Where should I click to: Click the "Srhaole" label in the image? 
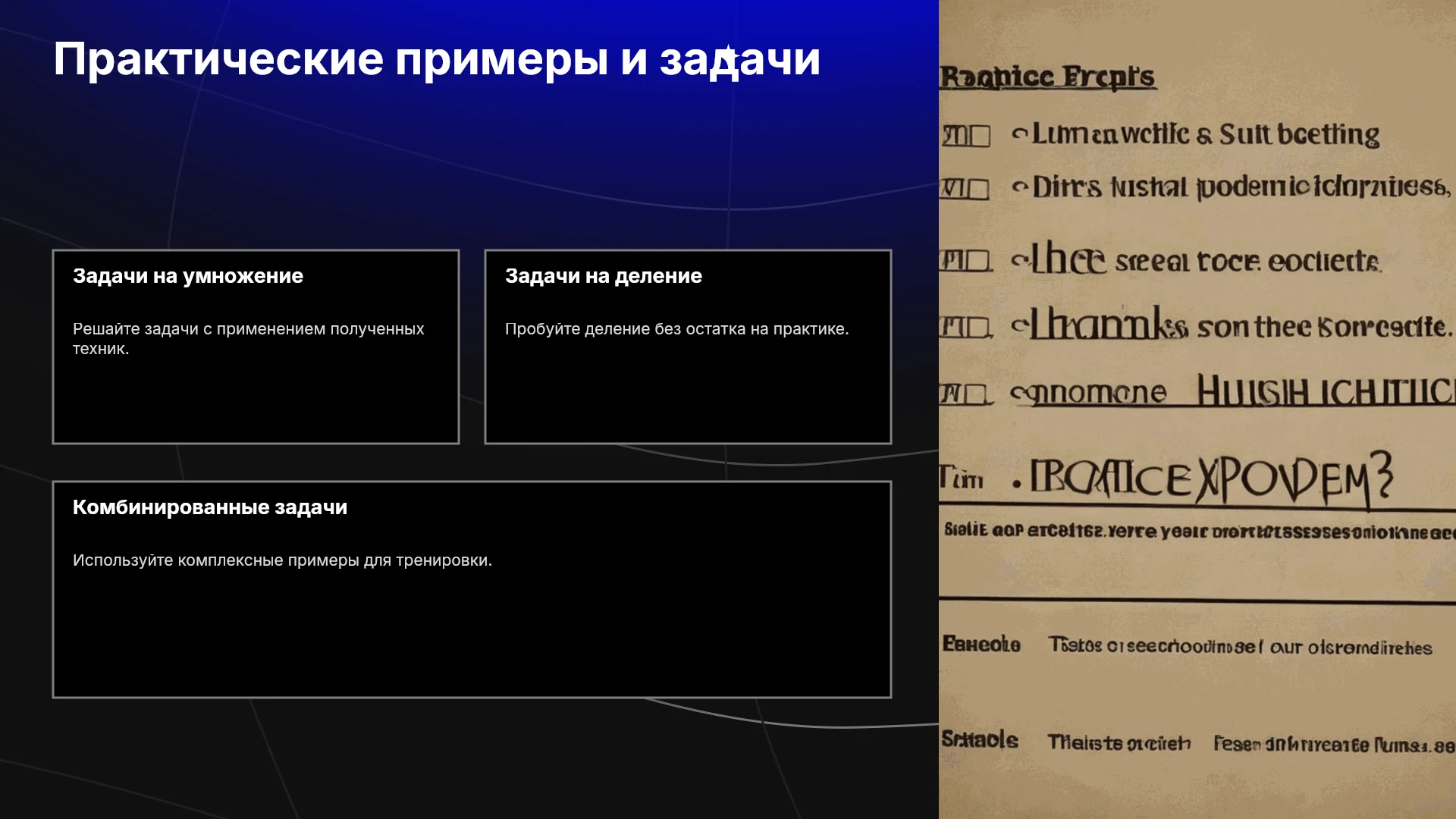(x=980, y=739)
